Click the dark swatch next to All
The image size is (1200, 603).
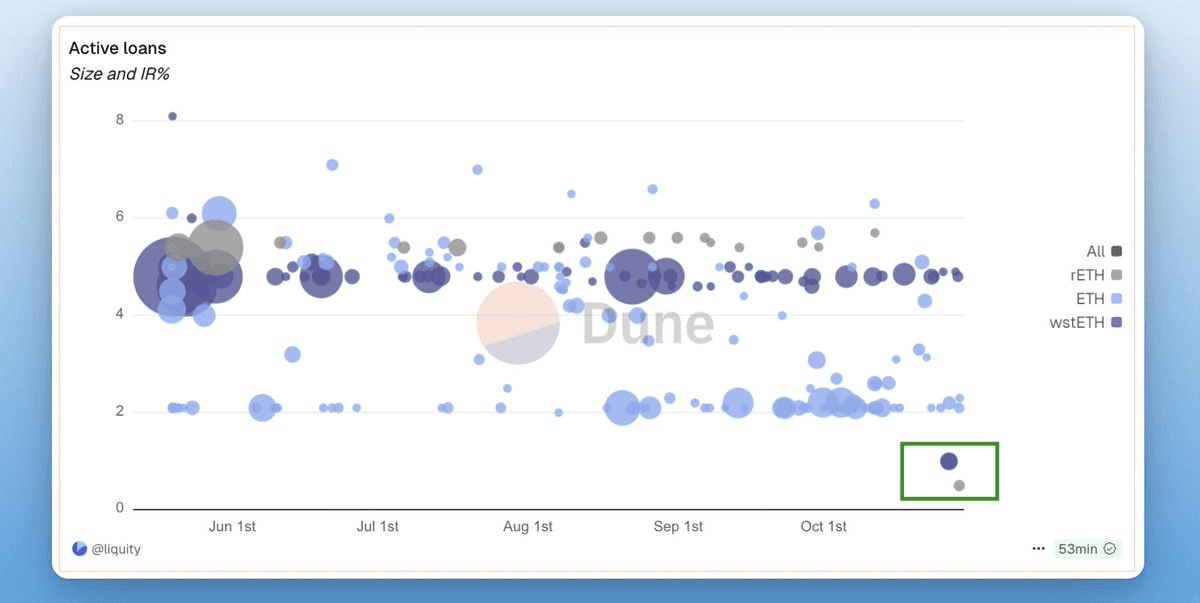(x=1116, y=252)
